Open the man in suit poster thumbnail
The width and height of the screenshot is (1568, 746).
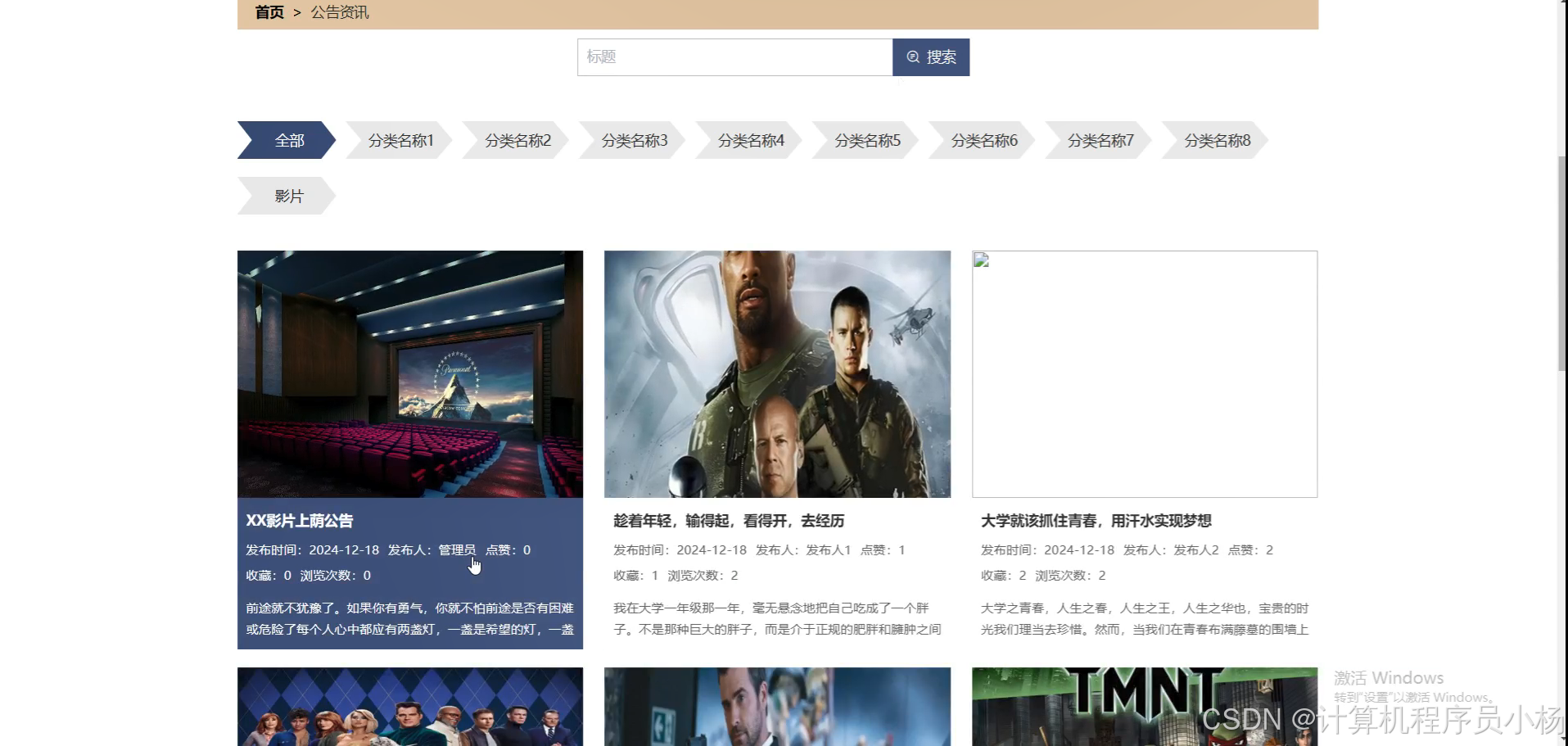coord(777,707)
